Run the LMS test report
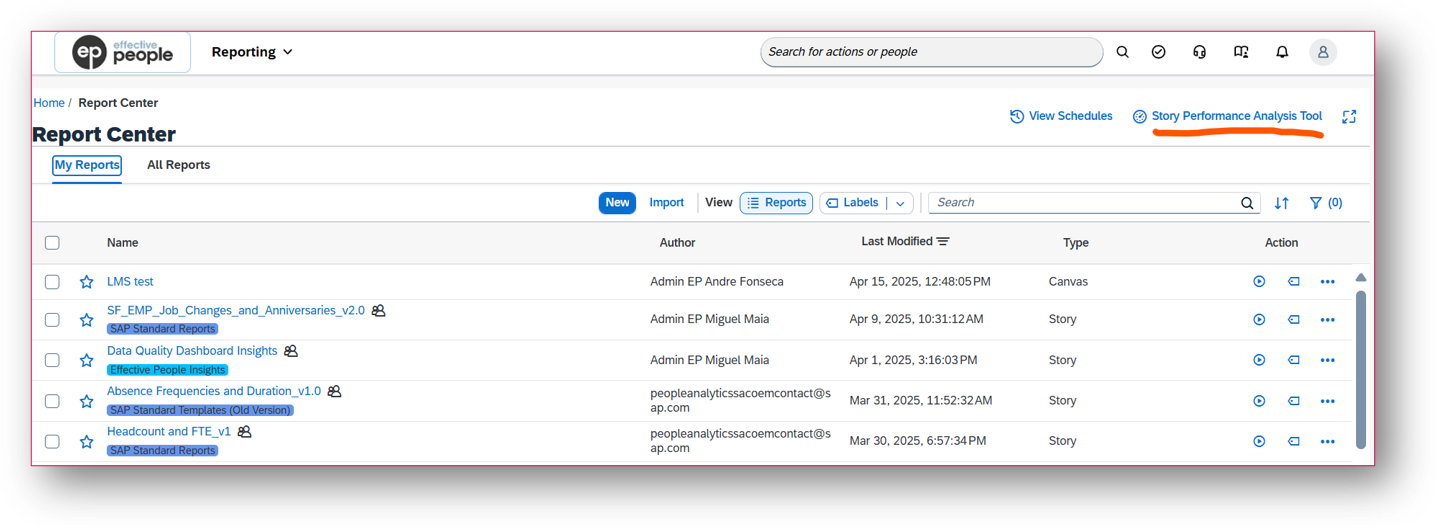The width and height of the screenshot is (1437, 528). (1259, 282)
